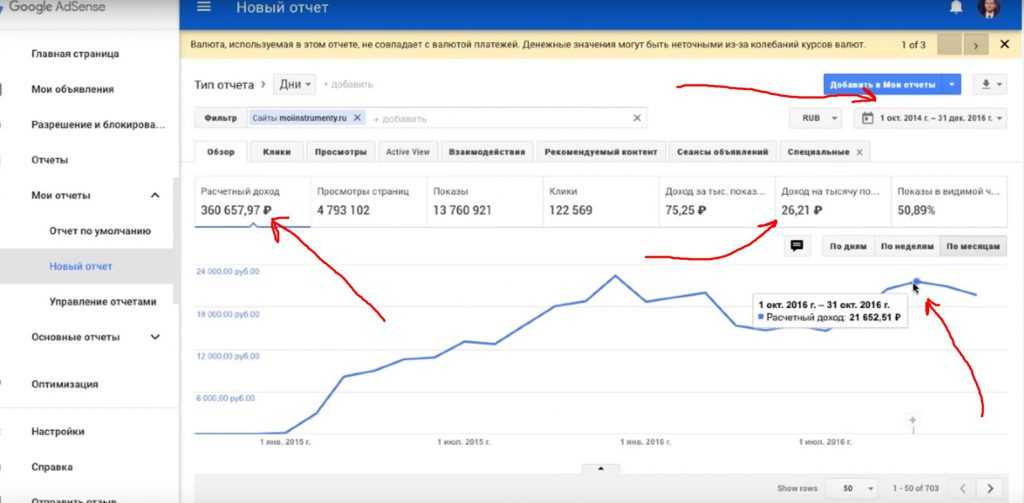This screenshot has width=1024, height=503.
Task: Go to next notification message arrow
Action: [x=976, y=45]
